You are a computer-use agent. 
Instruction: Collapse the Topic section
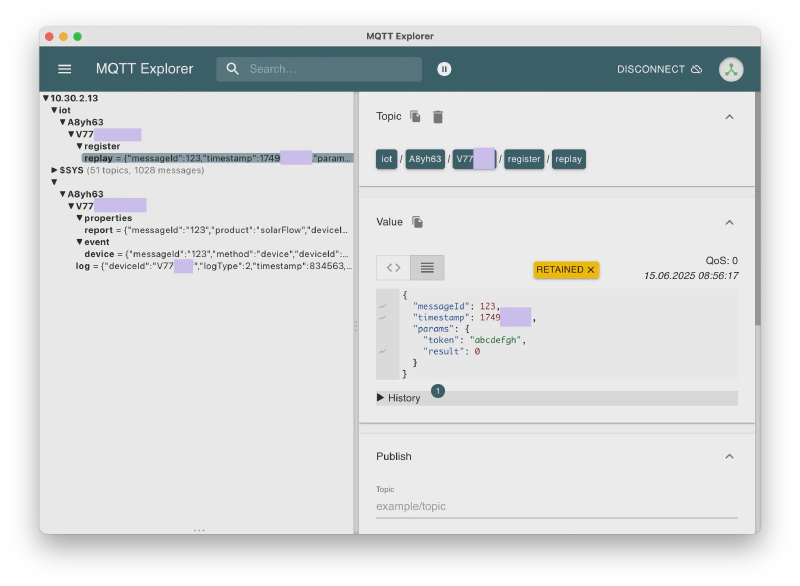[x=729, y=116]
